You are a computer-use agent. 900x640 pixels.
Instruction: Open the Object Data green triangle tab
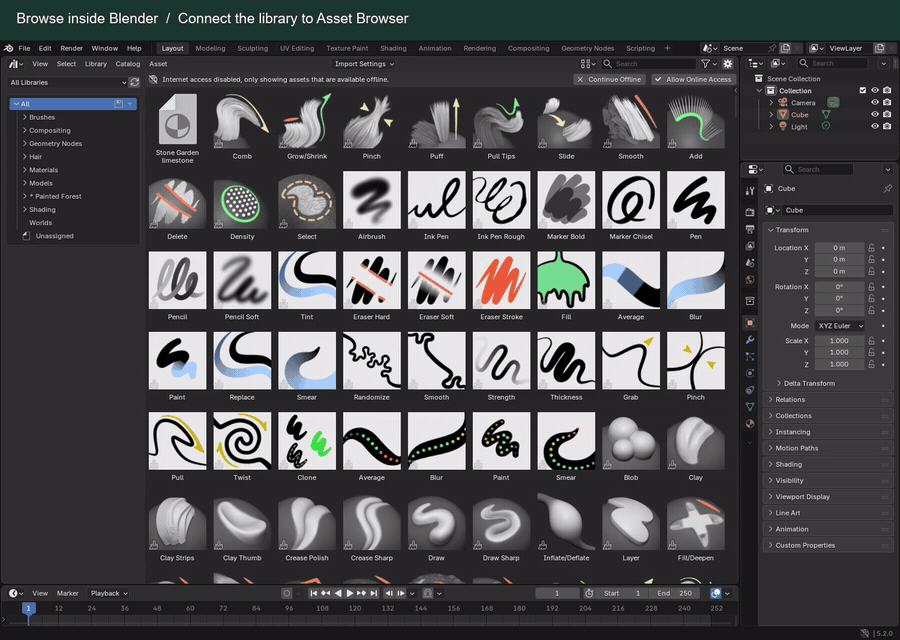750,406
